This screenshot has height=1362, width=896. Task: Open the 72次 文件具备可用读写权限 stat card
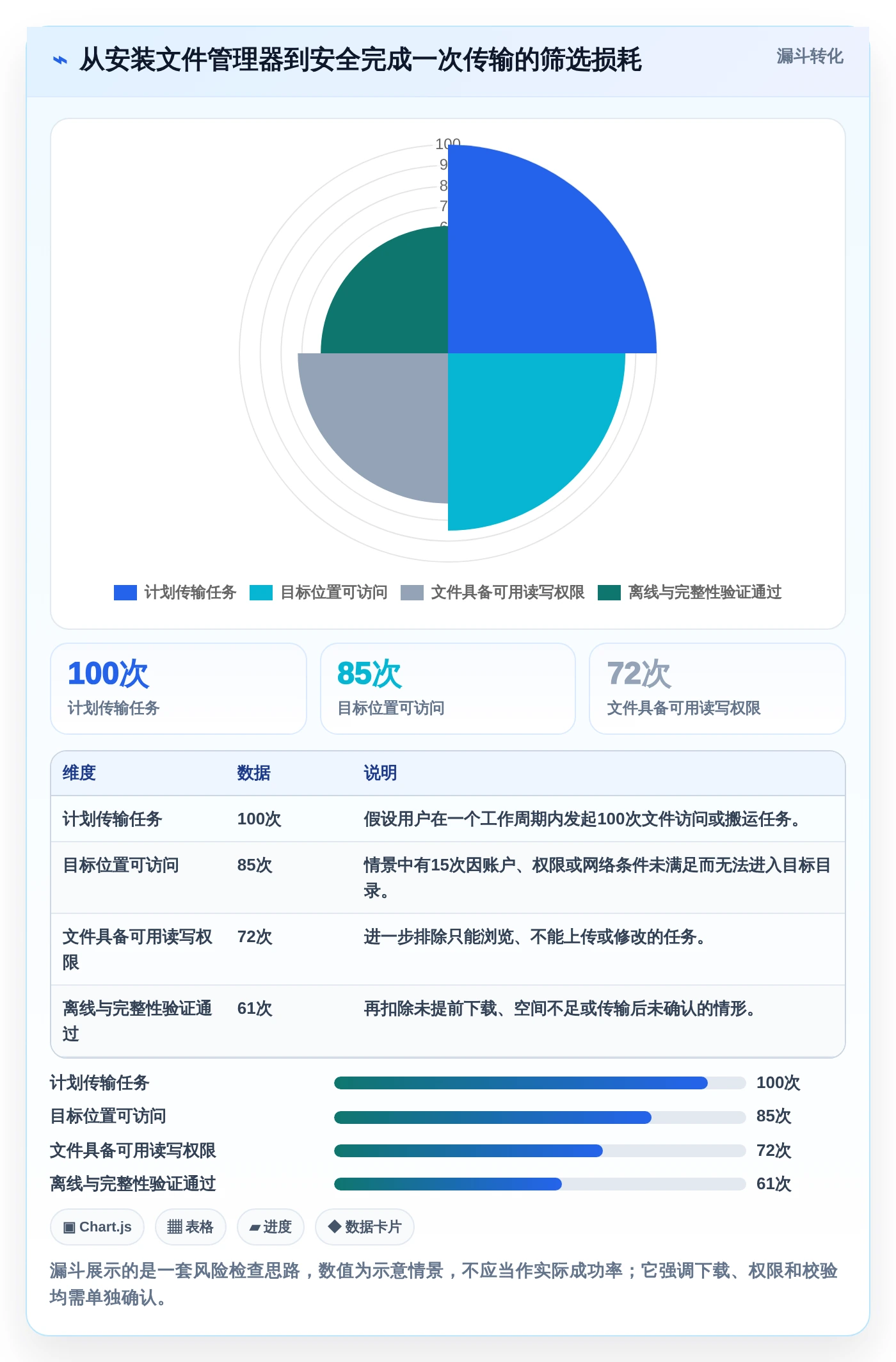(x=717, y=689)
